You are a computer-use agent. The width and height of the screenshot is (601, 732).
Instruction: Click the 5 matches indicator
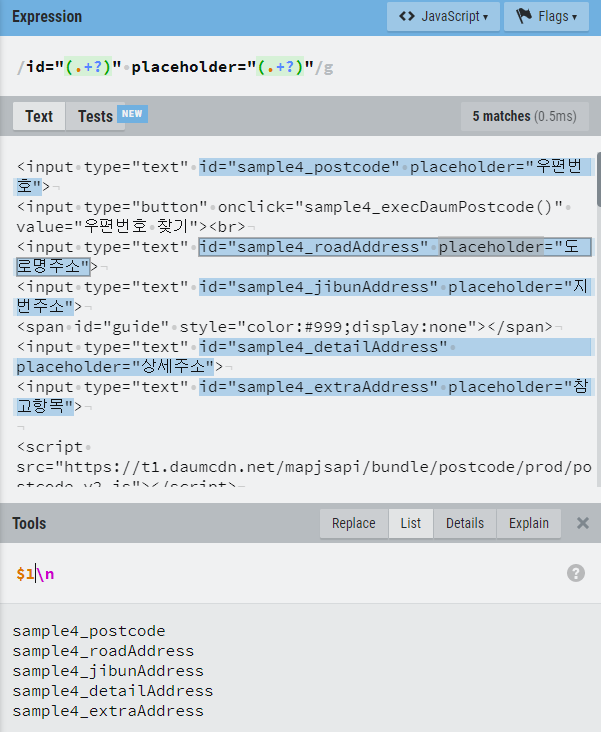(524, 116)
